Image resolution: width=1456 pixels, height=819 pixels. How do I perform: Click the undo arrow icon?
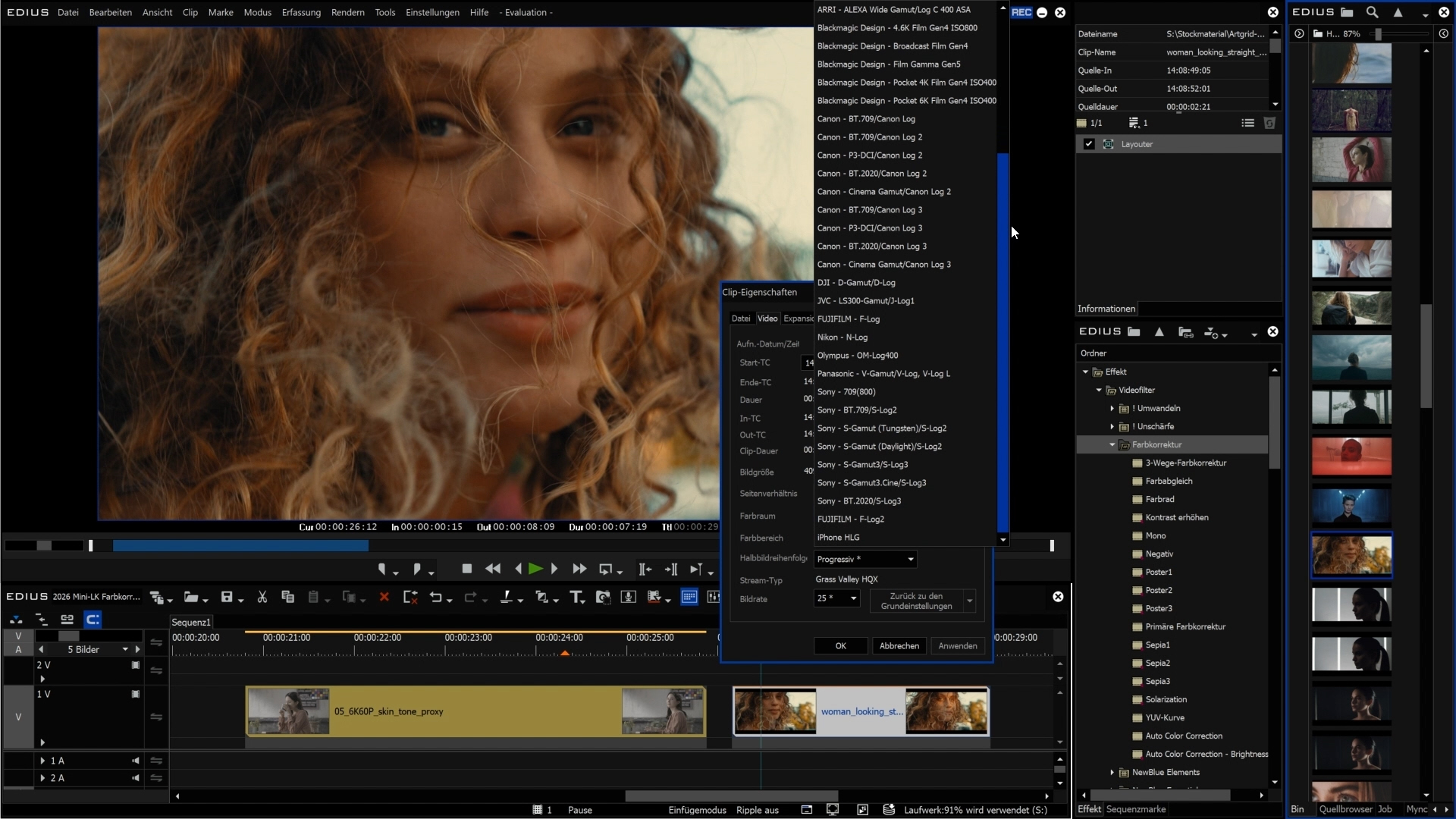click(x=436, y=597)
